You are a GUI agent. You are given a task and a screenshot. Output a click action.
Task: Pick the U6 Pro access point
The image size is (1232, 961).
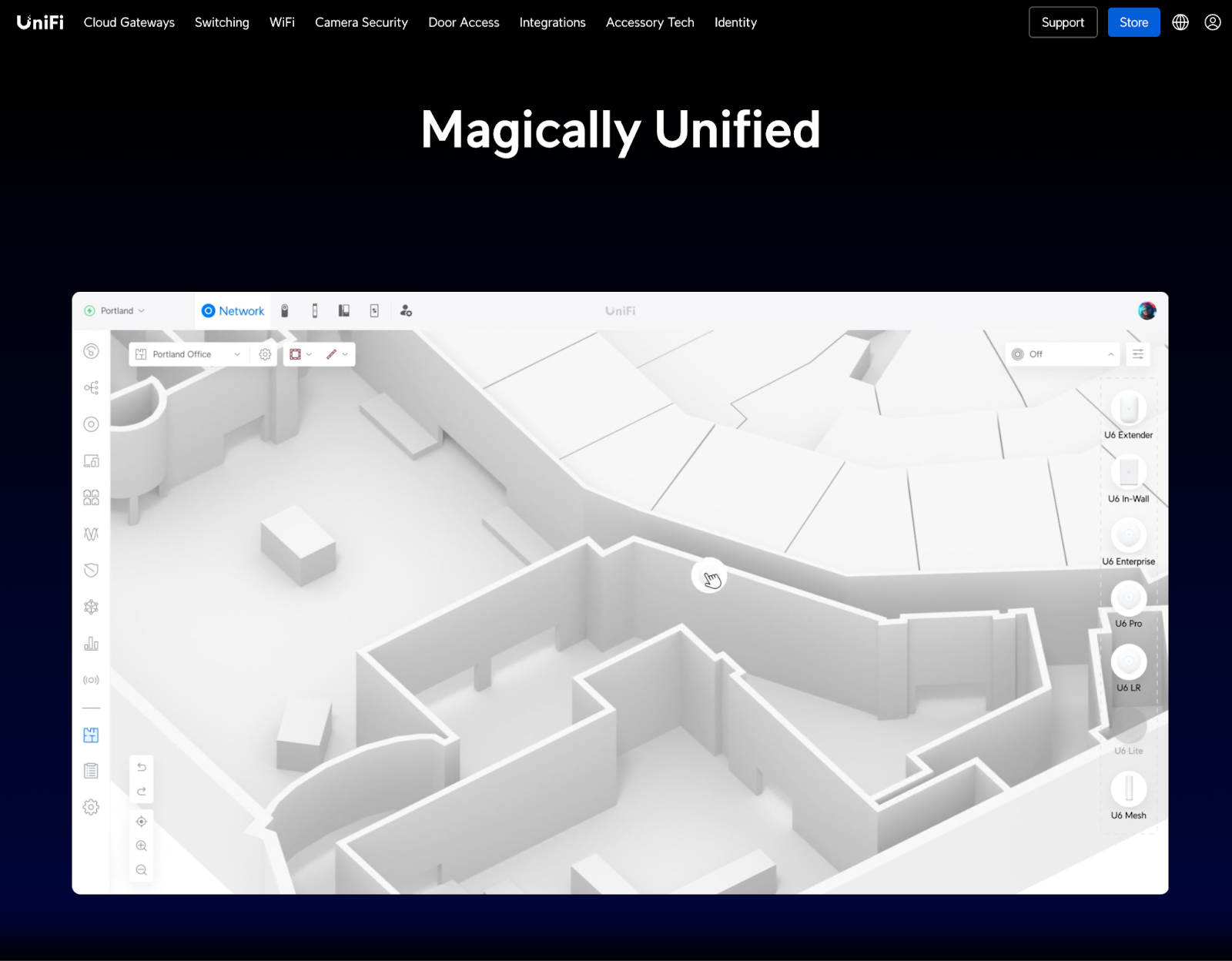[1129, 605]
